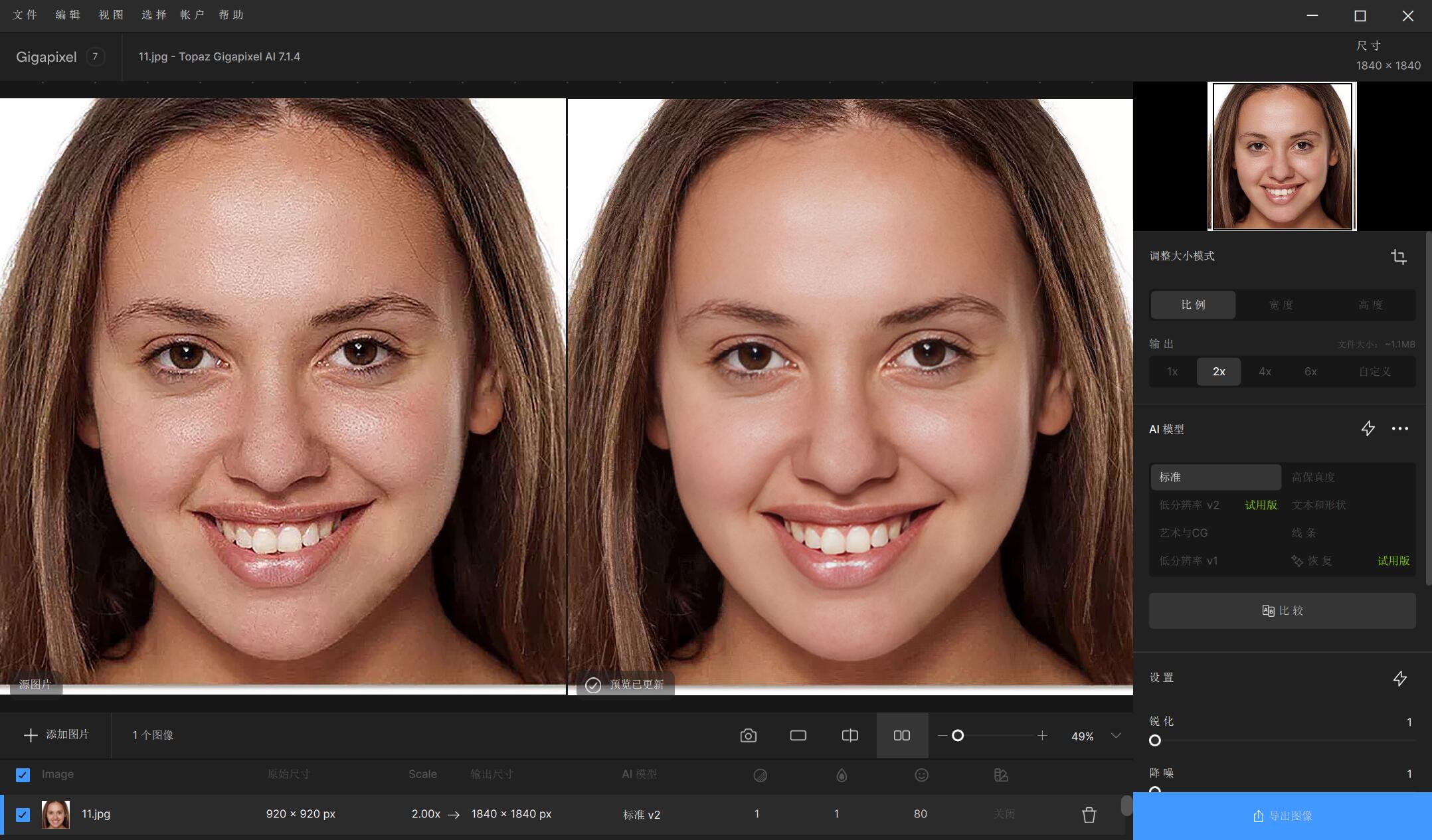This screenshot has width=1432, height=840.
Task: Open the zoom percentage dropdown arrow
Action: [1116, 735]
